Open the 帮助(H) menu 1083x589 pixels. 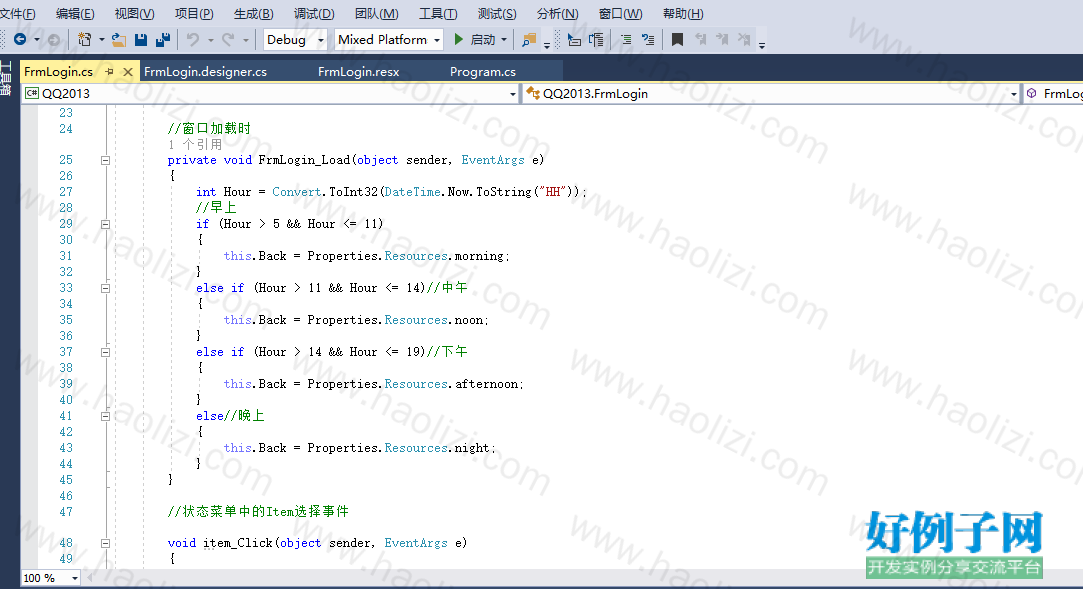tap(683, 14)
